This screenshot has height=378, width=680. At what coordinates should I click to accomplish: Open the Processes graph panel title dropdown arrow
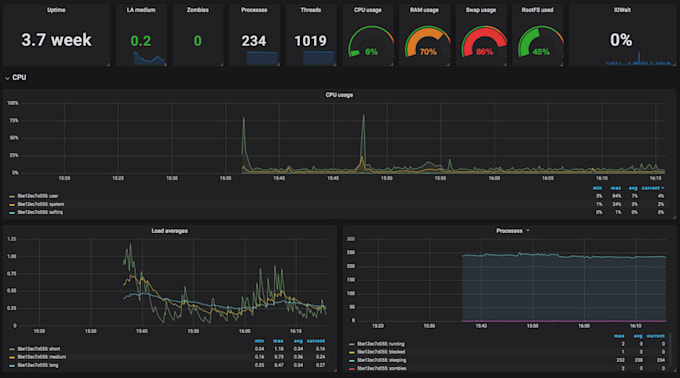[528, 231]
